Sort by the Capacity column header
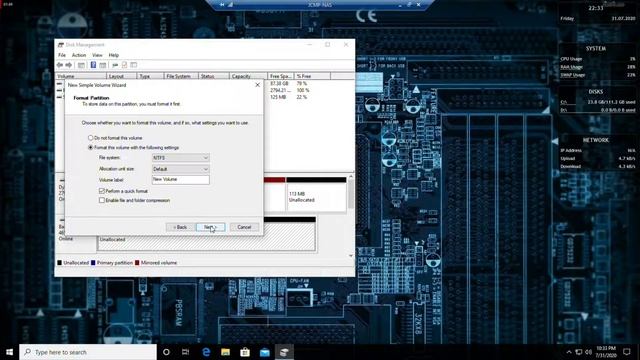 pos(248,76)
